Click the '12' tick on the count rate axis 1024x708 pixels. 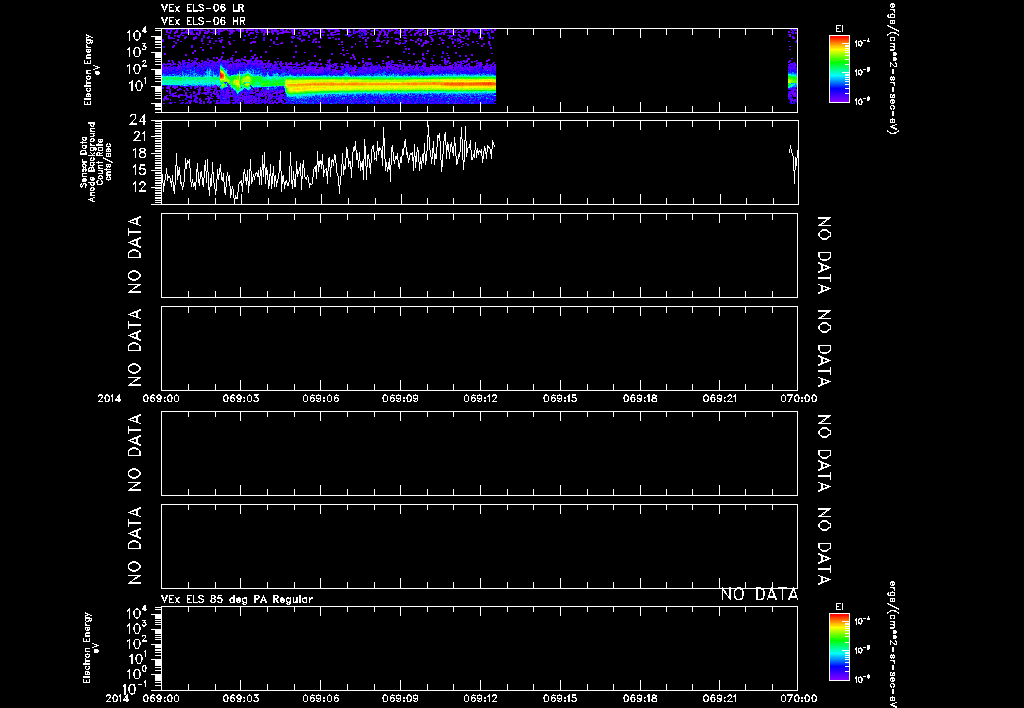(138, 187)
